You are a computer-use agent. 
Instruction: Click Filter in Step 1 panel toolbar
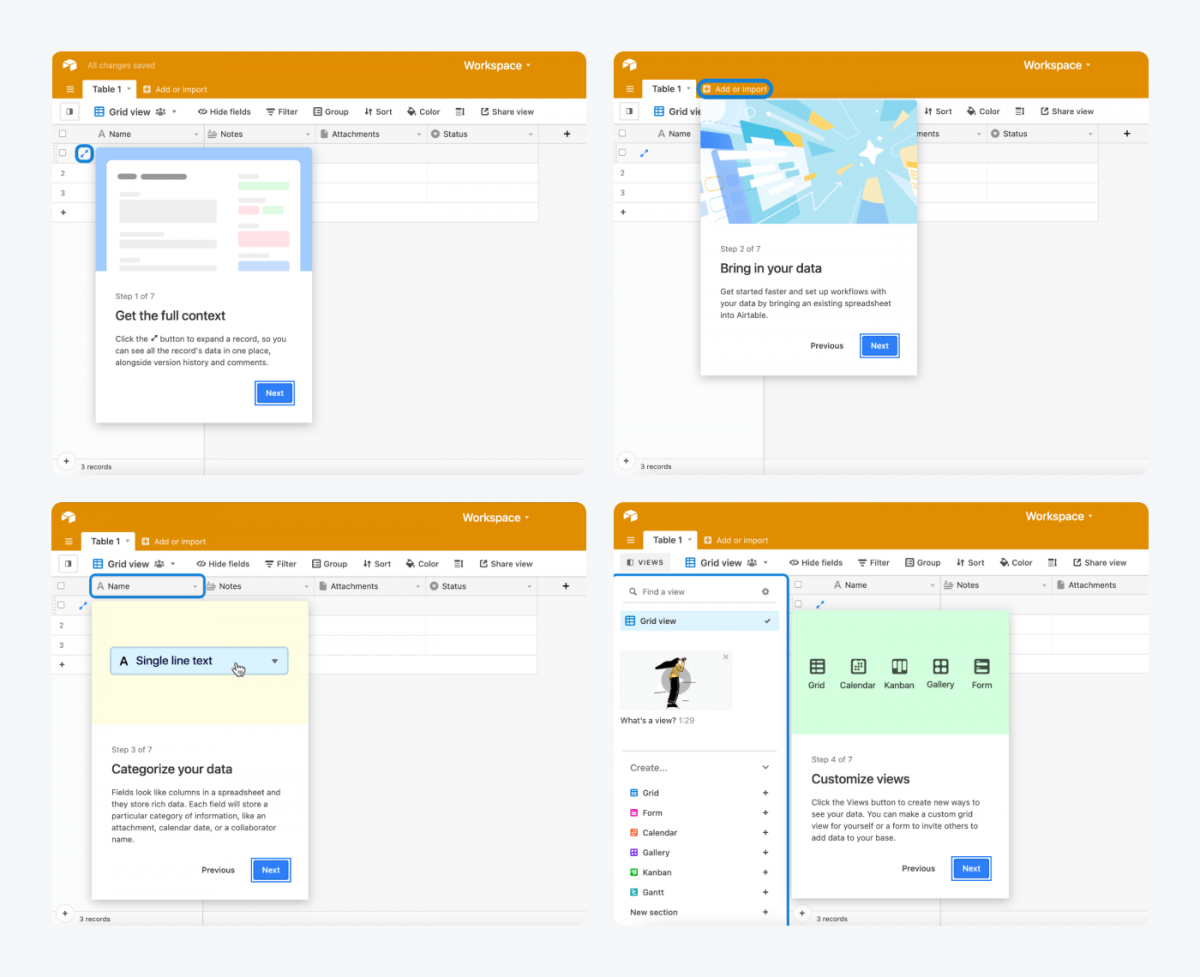coord(282,112)
